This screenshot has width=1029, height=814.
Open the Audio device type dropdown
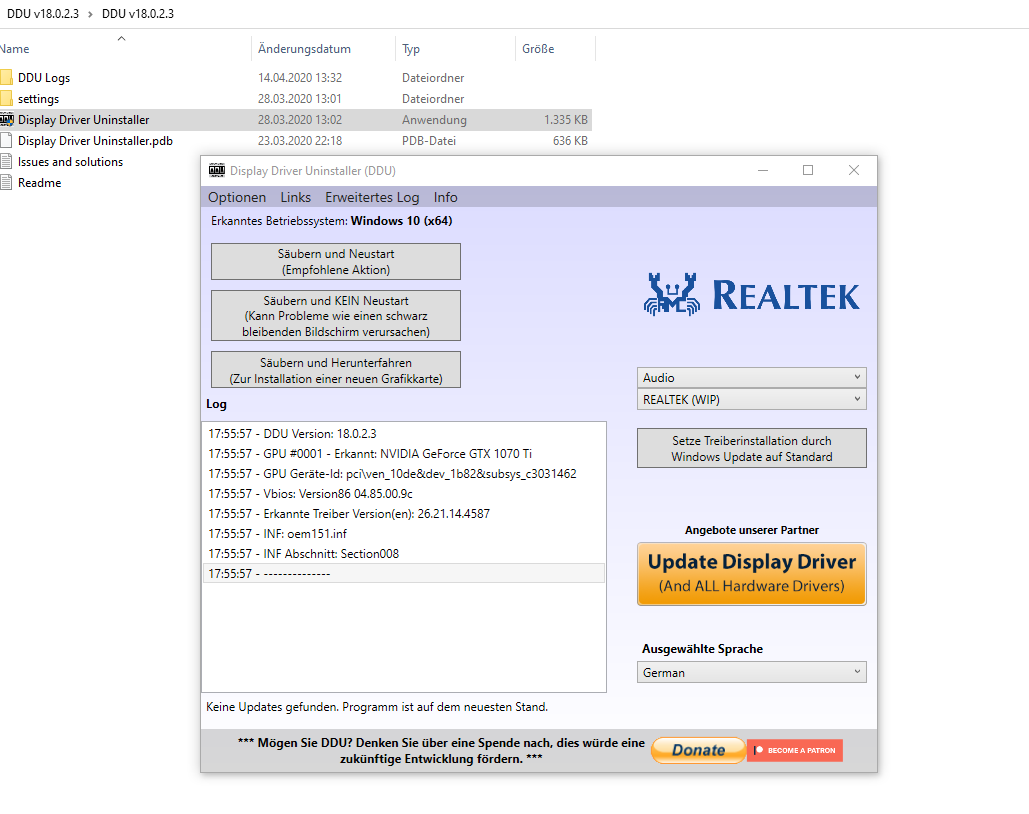(751, 377)
